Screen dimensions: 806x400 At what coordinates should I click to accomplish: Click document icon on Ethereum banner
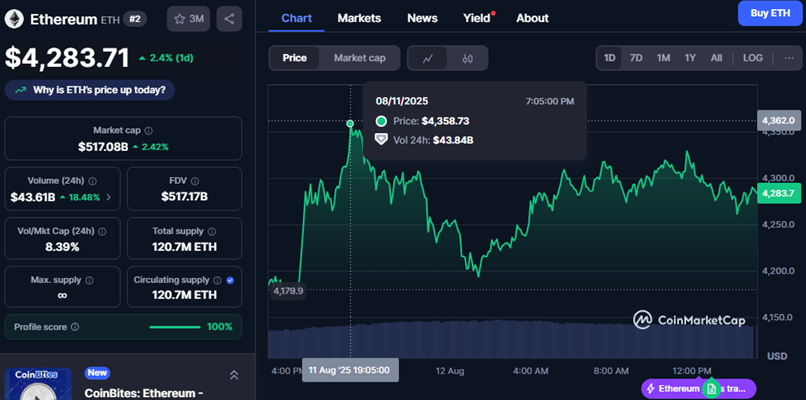(711, 388)
